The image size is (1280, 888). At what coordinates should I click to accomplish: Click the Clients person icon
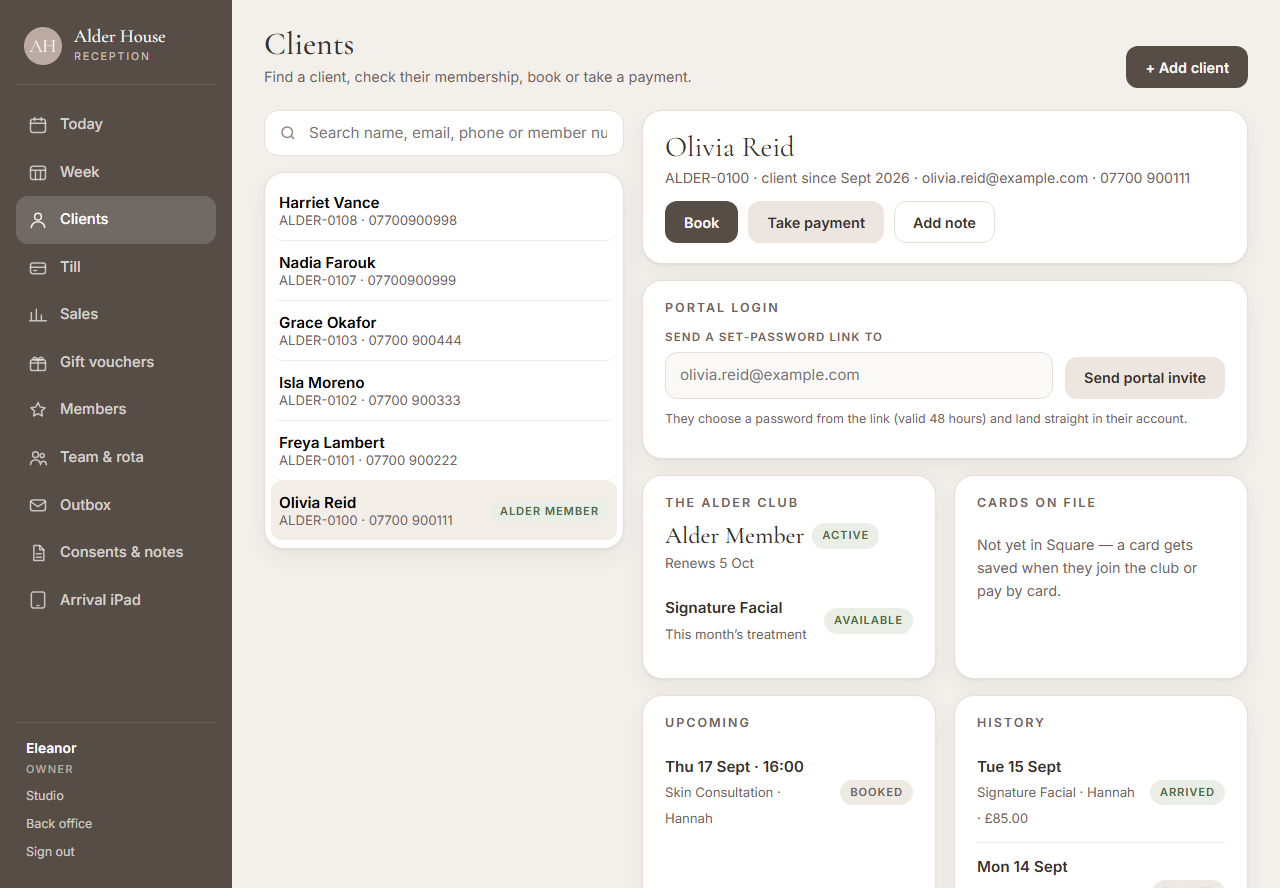click(38, 220)
